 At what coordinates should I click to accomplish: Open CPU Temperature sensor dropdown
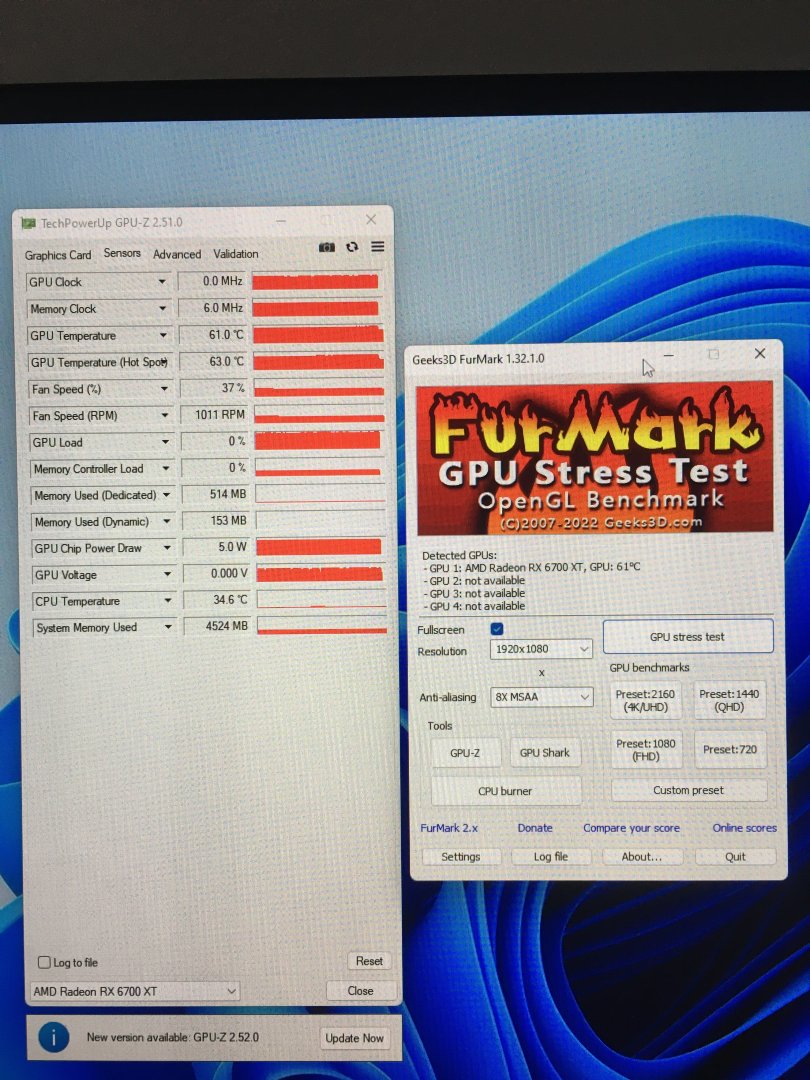[167, 601]
